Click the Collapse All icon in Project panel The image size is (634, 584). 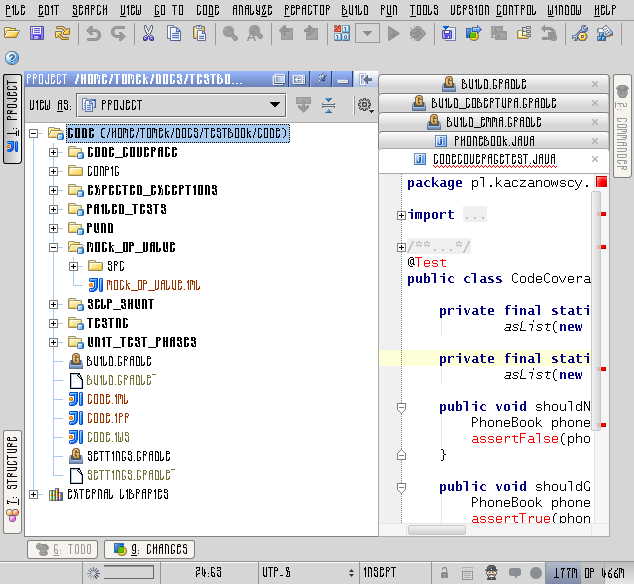pyautogui.click(x=328, y=106)
